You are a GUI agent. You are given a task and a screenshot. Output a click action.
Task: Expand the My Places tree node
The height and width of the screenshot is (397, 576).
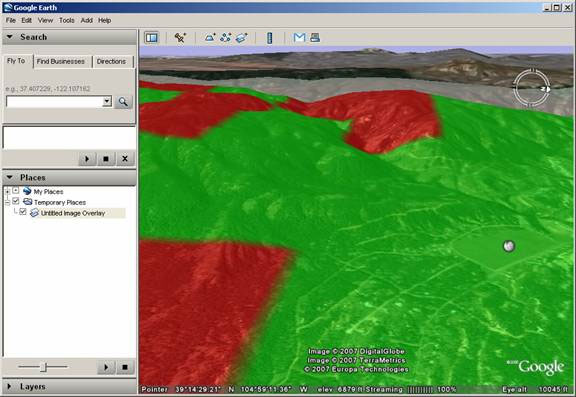[7, 191]
